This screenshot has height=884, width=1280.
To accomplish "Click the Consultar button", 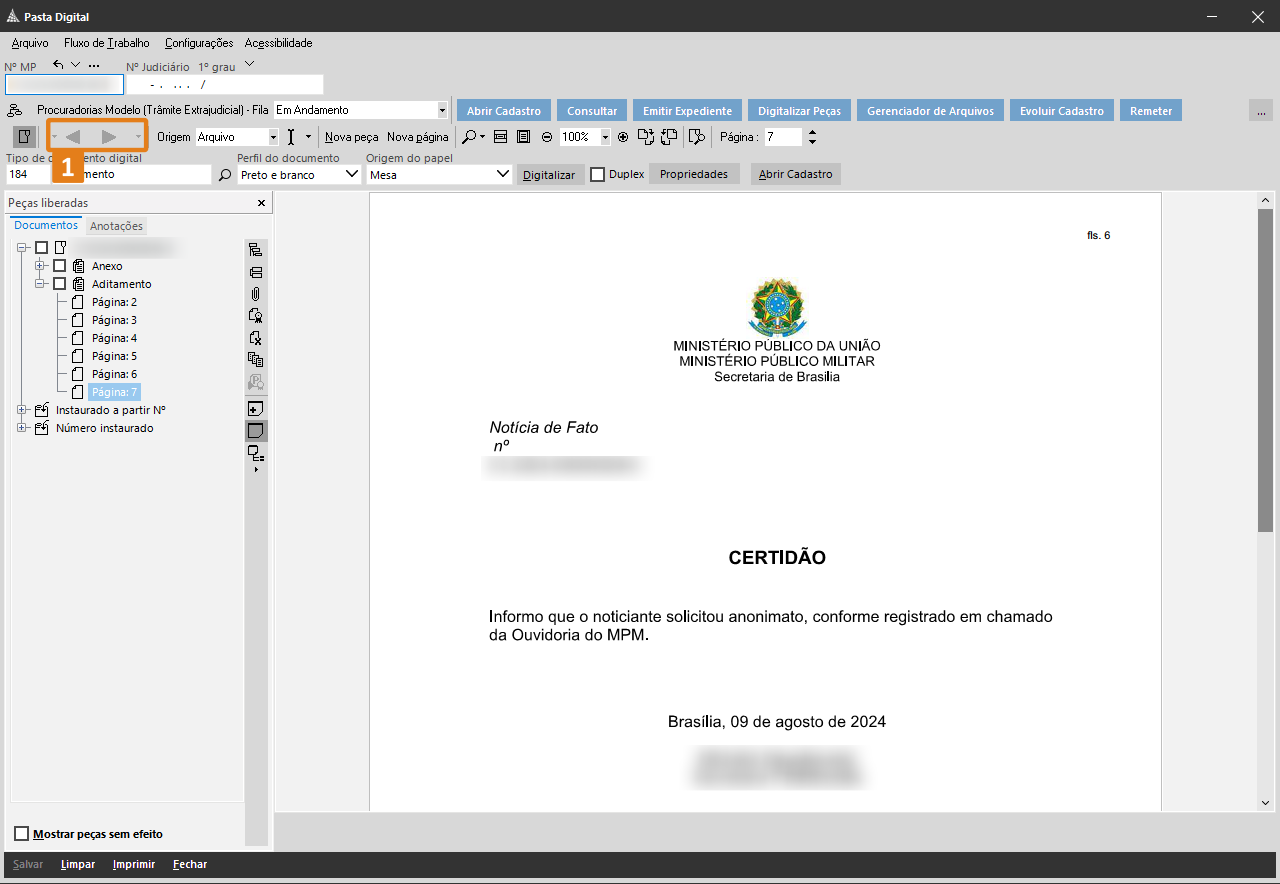I will (x=592, y=110).
